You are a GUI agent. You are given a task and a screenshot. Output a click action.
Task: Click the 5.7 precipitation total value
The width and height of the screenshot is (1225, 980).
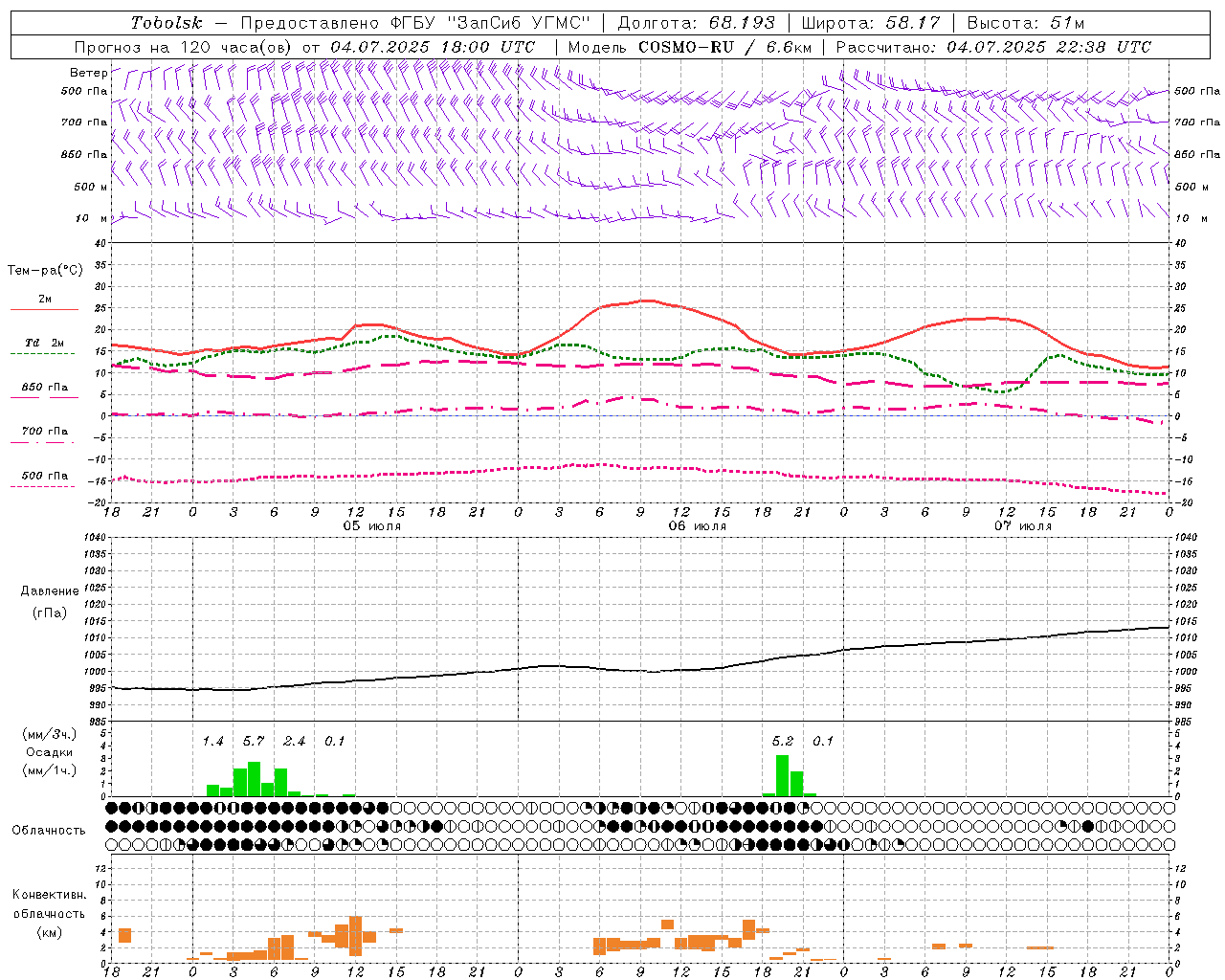click(254, 742)
